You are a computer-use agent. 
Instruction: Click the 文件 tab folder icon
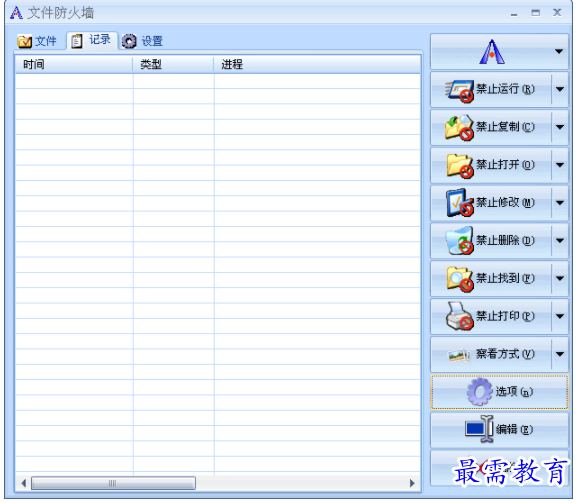click(25, 41)
